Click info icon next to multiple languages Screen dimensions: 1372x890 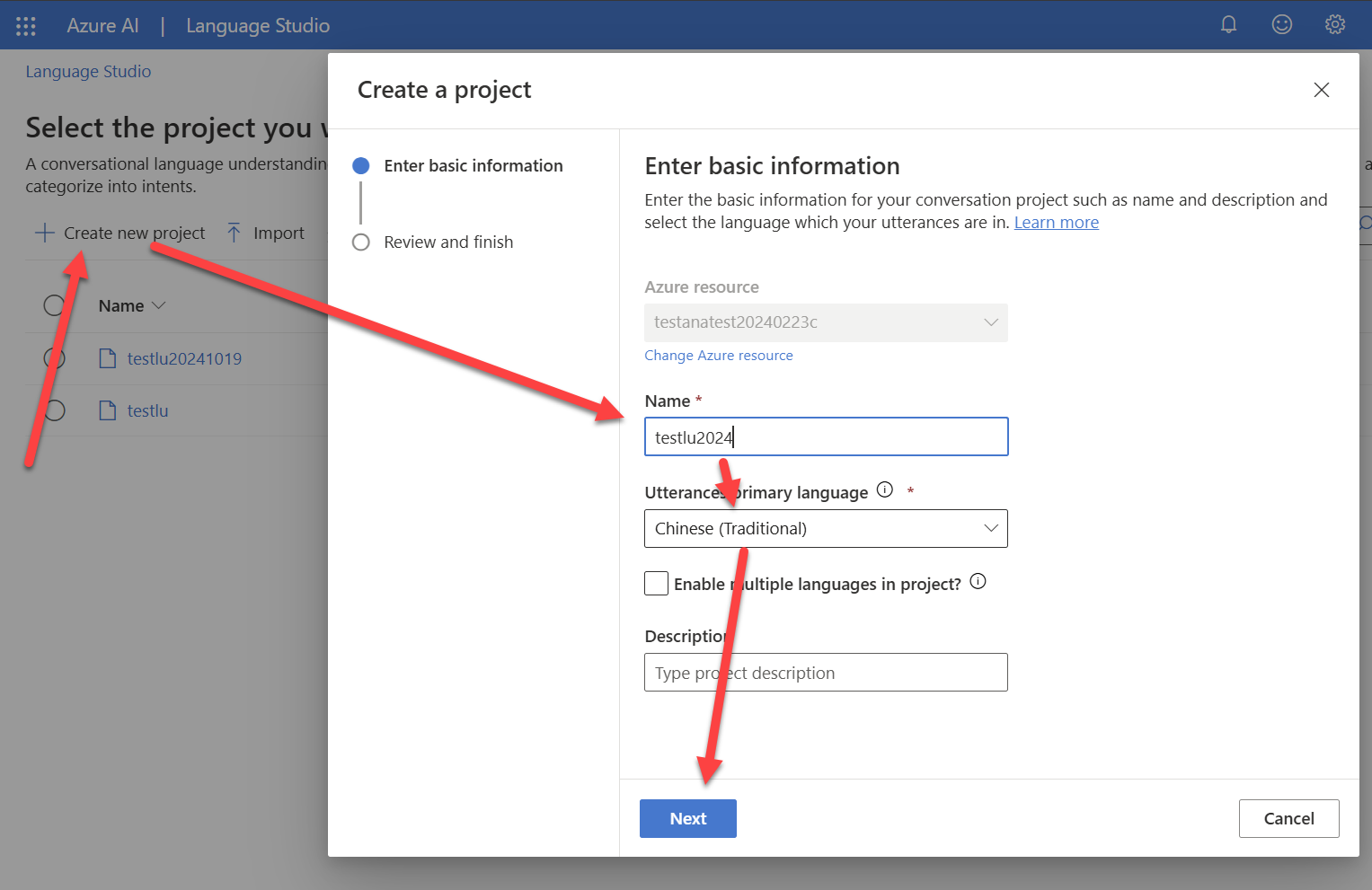[978, 582]
